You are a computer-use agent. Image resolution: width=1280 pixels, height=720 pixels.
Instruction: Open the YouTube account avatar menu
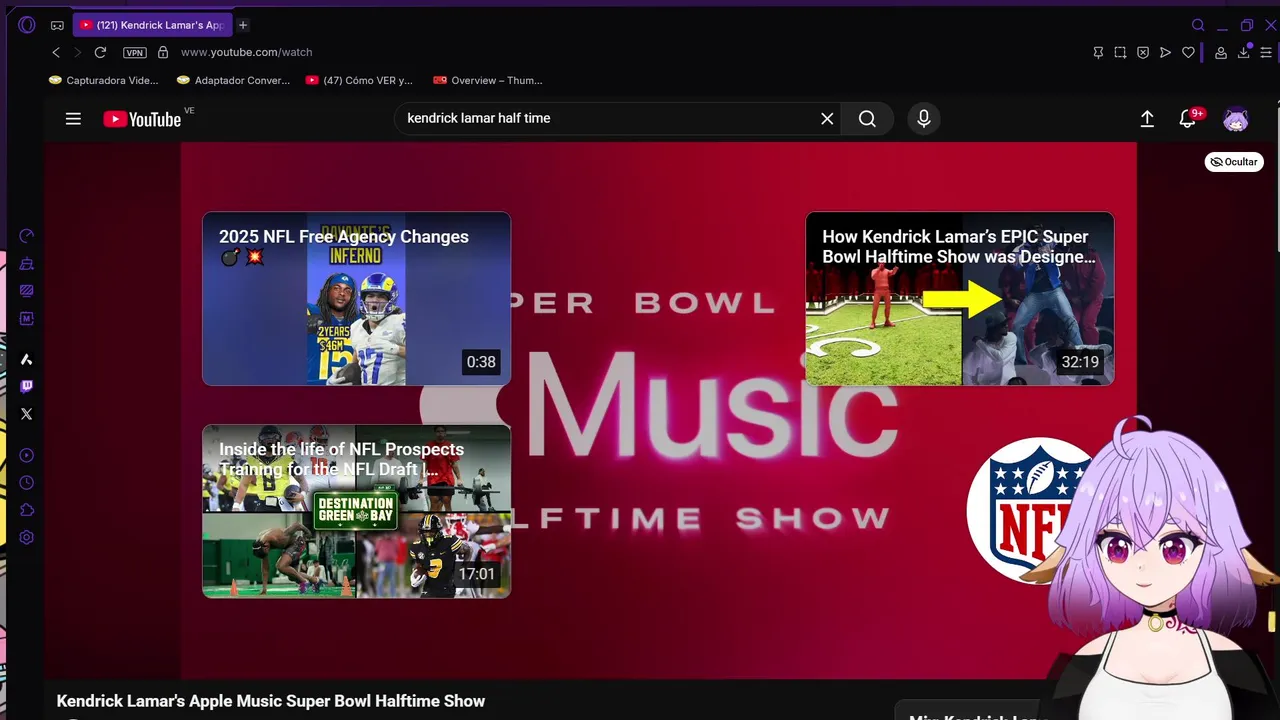(x=1236, y=118)
